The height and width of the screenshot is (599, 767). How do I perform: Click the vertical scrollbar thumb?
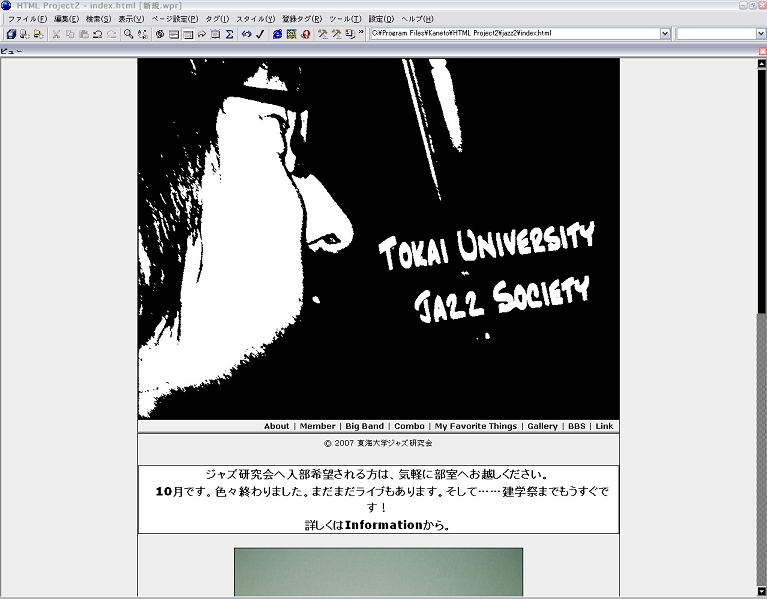762,191
